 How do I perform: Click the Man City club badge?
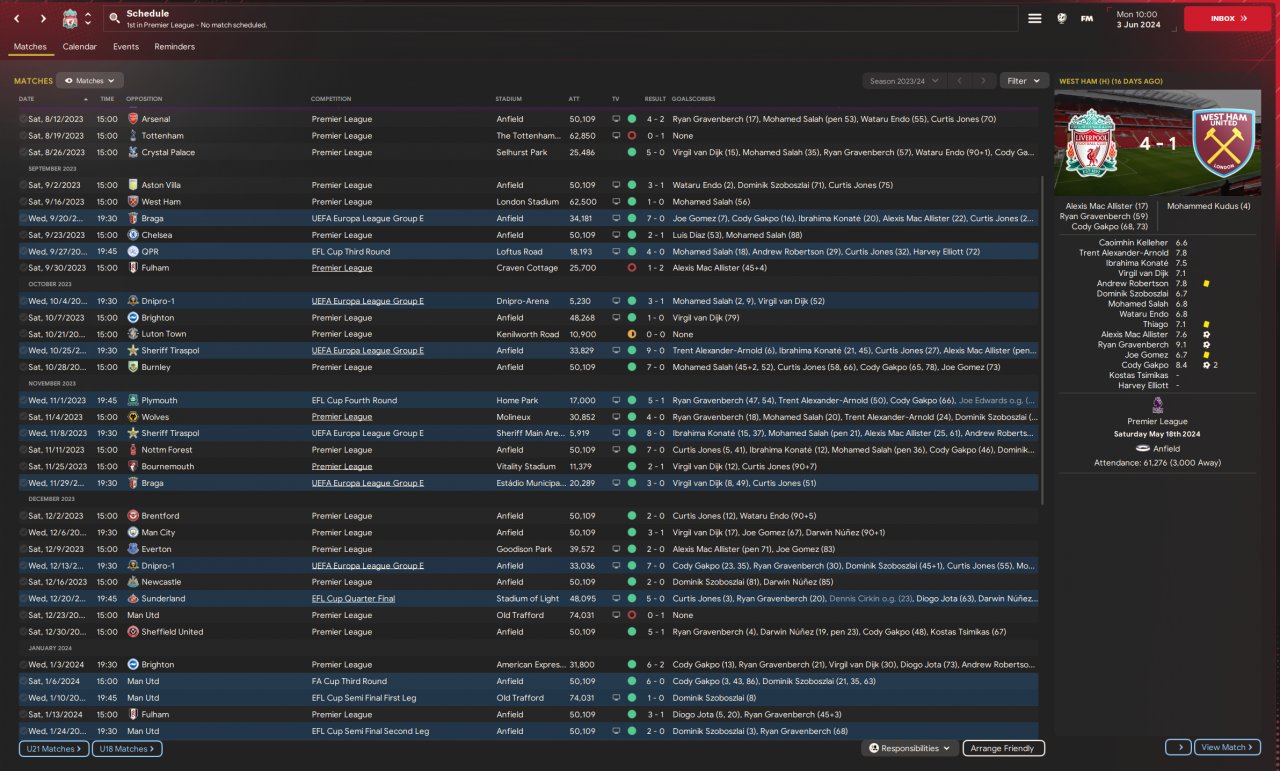click(133, 533)
